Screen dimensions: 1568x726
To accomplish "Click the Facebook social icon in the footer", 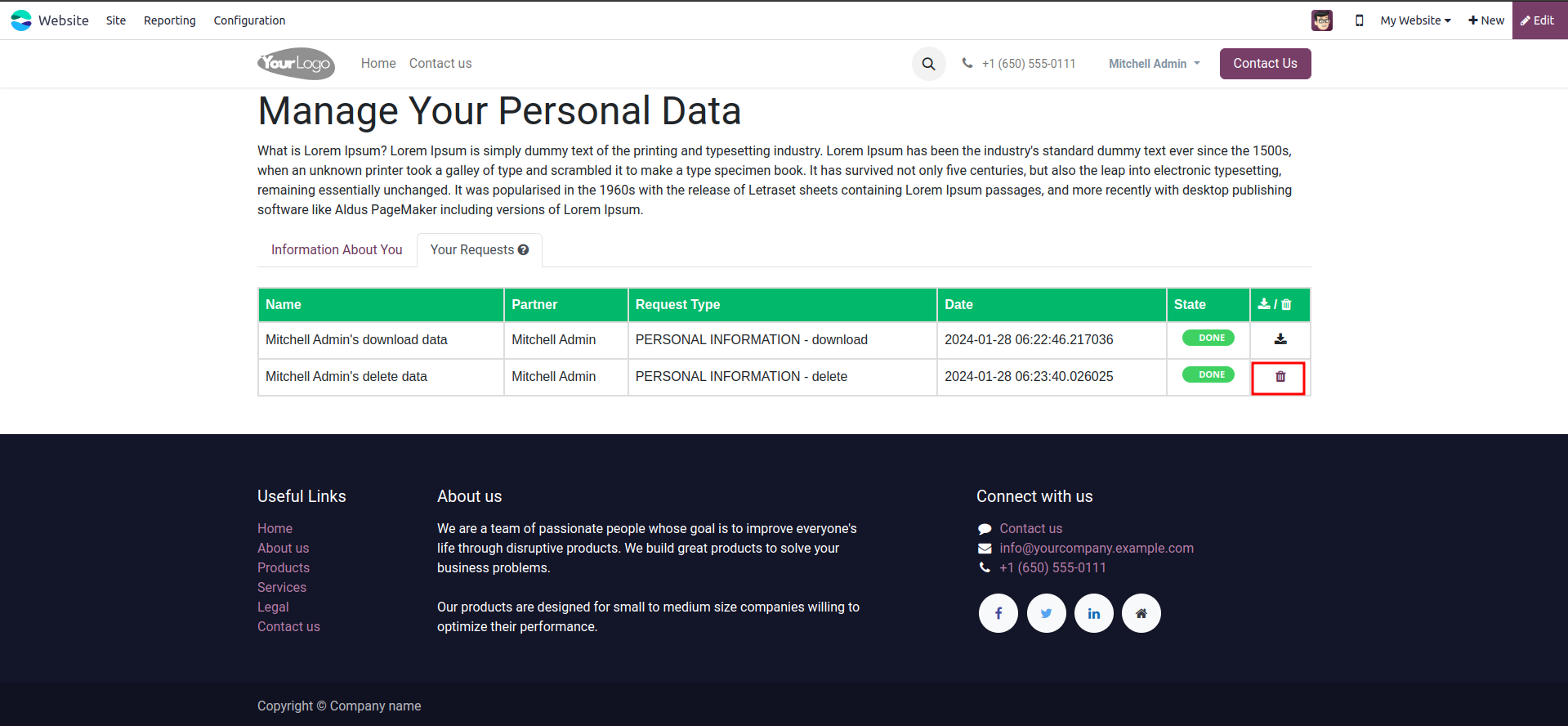I will click(x=998, y=613).
